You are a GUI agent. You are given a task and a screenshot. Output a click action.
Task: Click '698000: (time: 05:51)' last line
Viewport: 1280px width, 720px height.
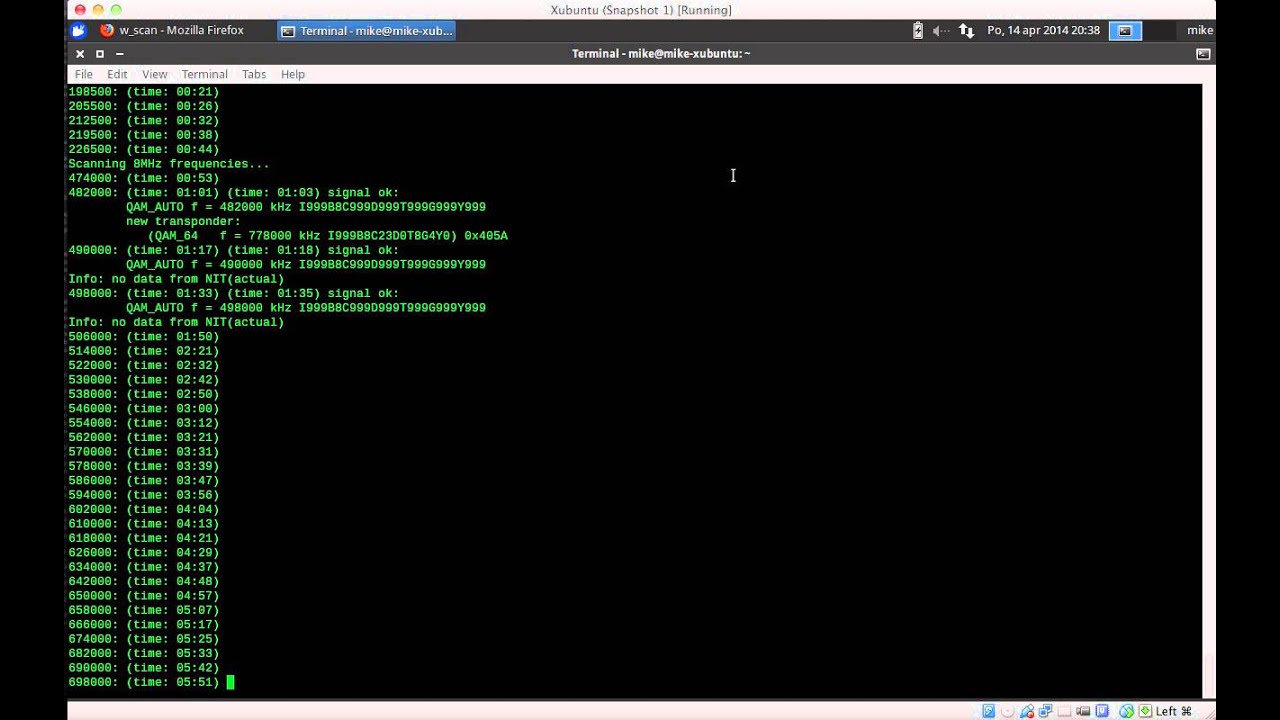tap(144, 682)
